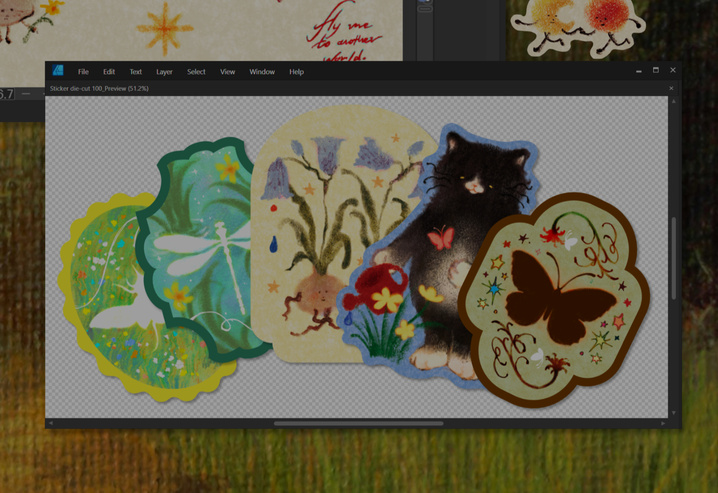This screenshot has width=718, height=493.
Task: Click the vertical scrollbar thumb
Action: (674, 258)
